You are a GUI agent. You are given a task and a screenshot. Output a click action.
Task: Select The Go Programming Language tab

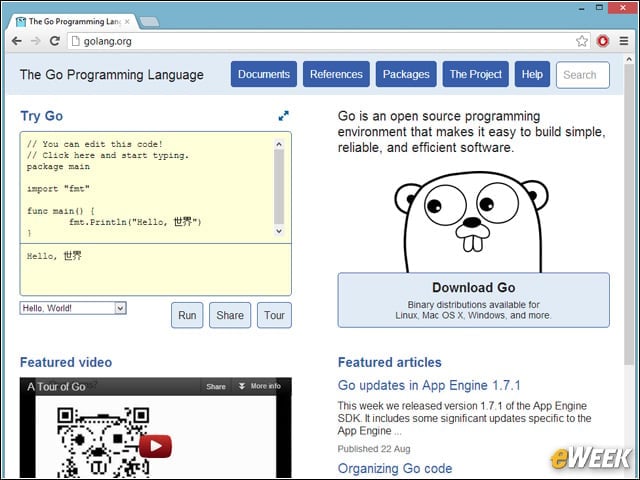pyautogui.click(x=73, y=22)
